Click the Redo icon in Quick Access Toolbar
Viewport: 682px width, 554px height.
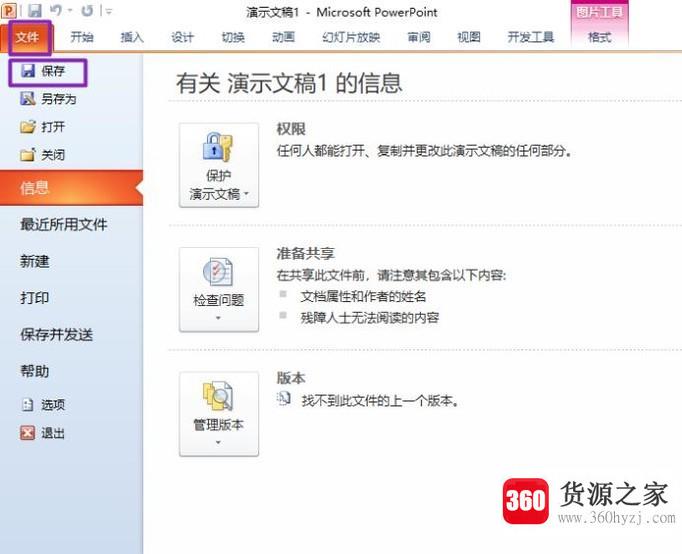(87, 10)
